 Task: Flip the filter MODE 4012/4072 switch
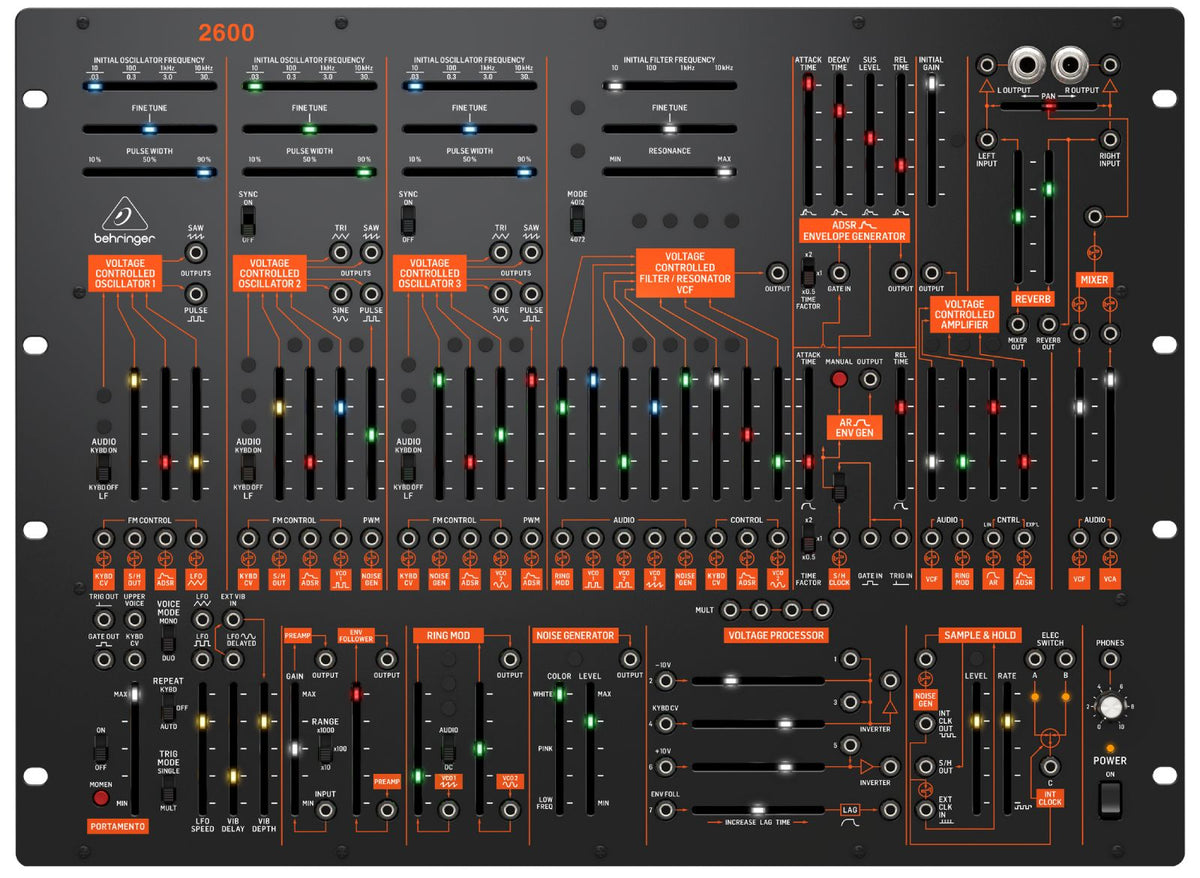(x=578, y=220)
